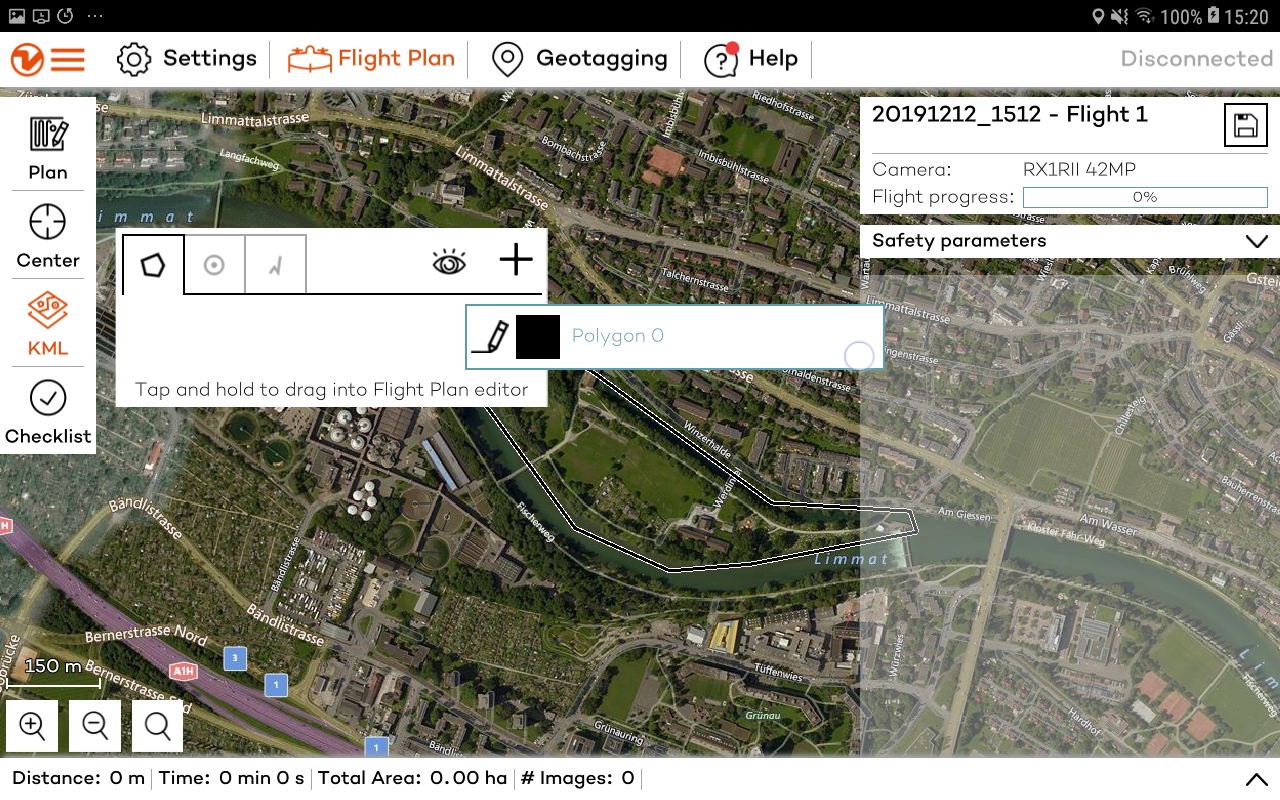Toggle selection circle next to Polygon 0
Image resolution: width=1280 pixels, height=800 pixels.
pos(860,356)
